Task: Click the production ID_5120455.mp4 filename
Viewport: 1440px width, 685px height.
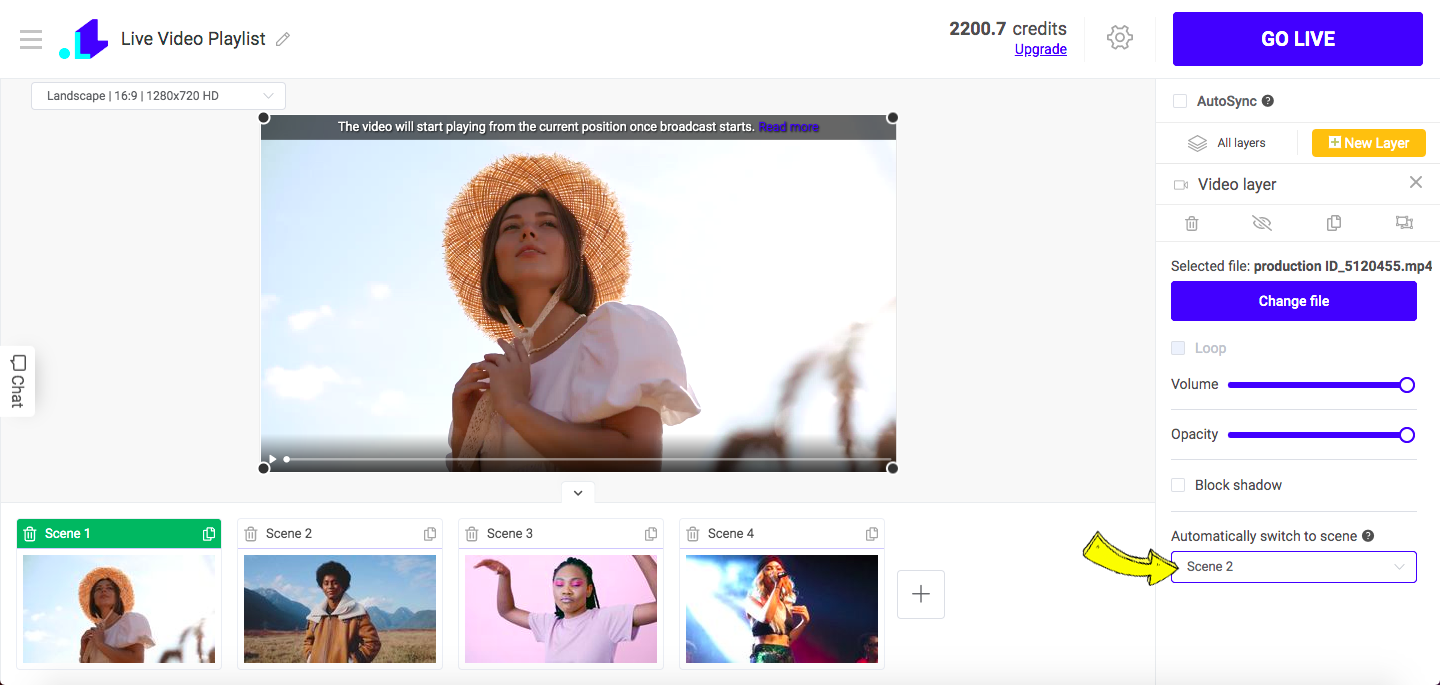Action: (1343, 266)
